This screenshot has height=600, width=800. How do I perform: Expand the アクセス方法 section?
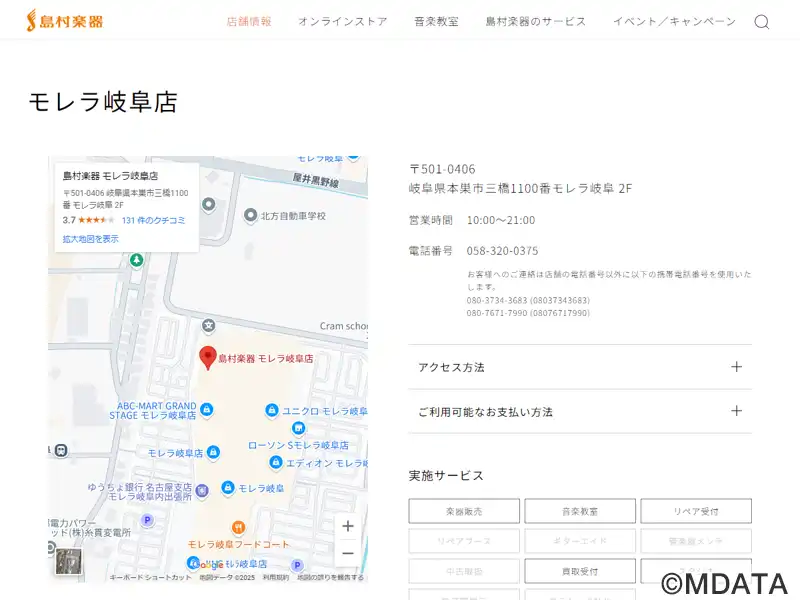point(580,367)
